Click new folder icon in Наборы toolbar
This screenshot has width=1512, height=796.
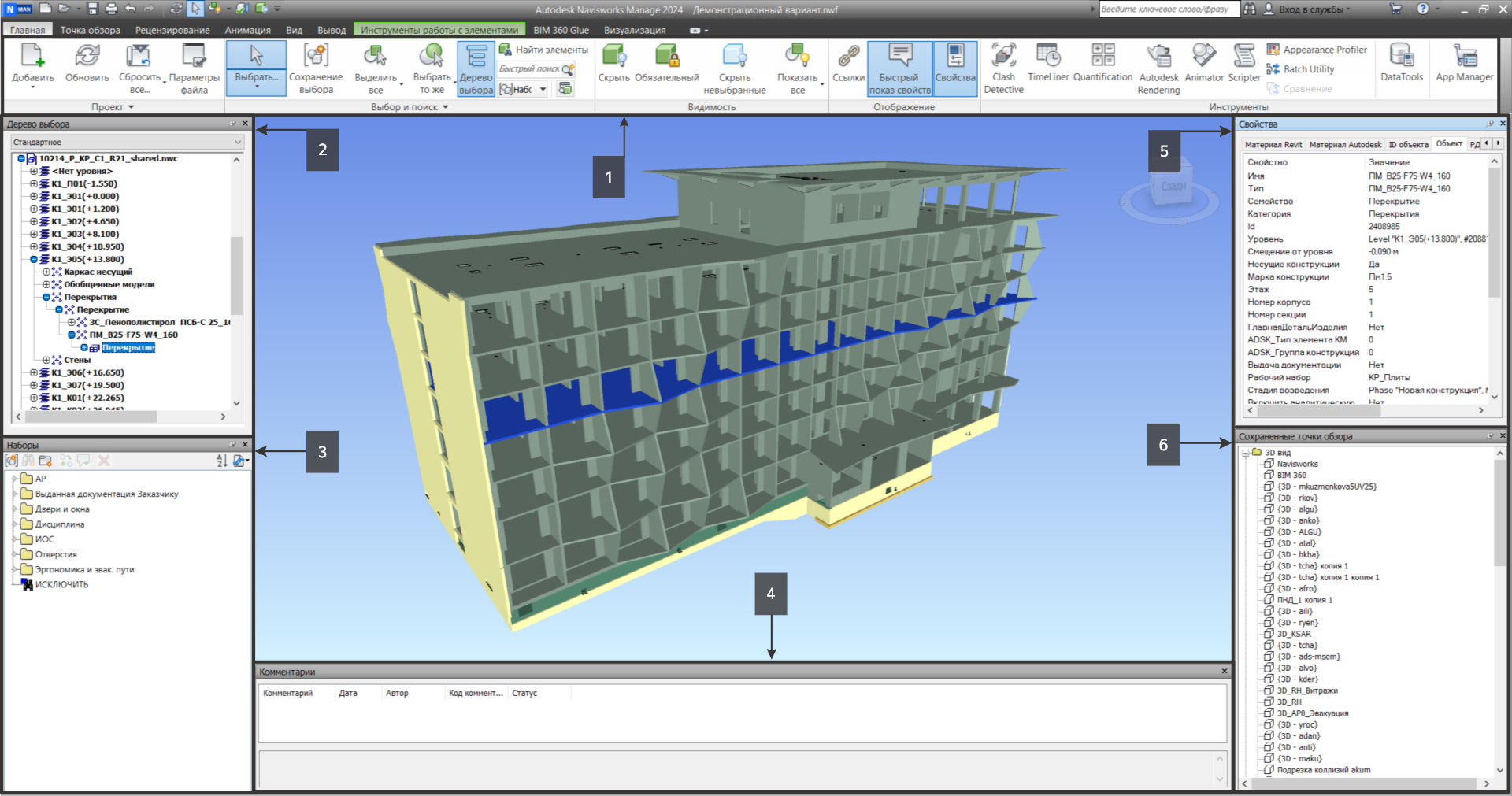45,461
